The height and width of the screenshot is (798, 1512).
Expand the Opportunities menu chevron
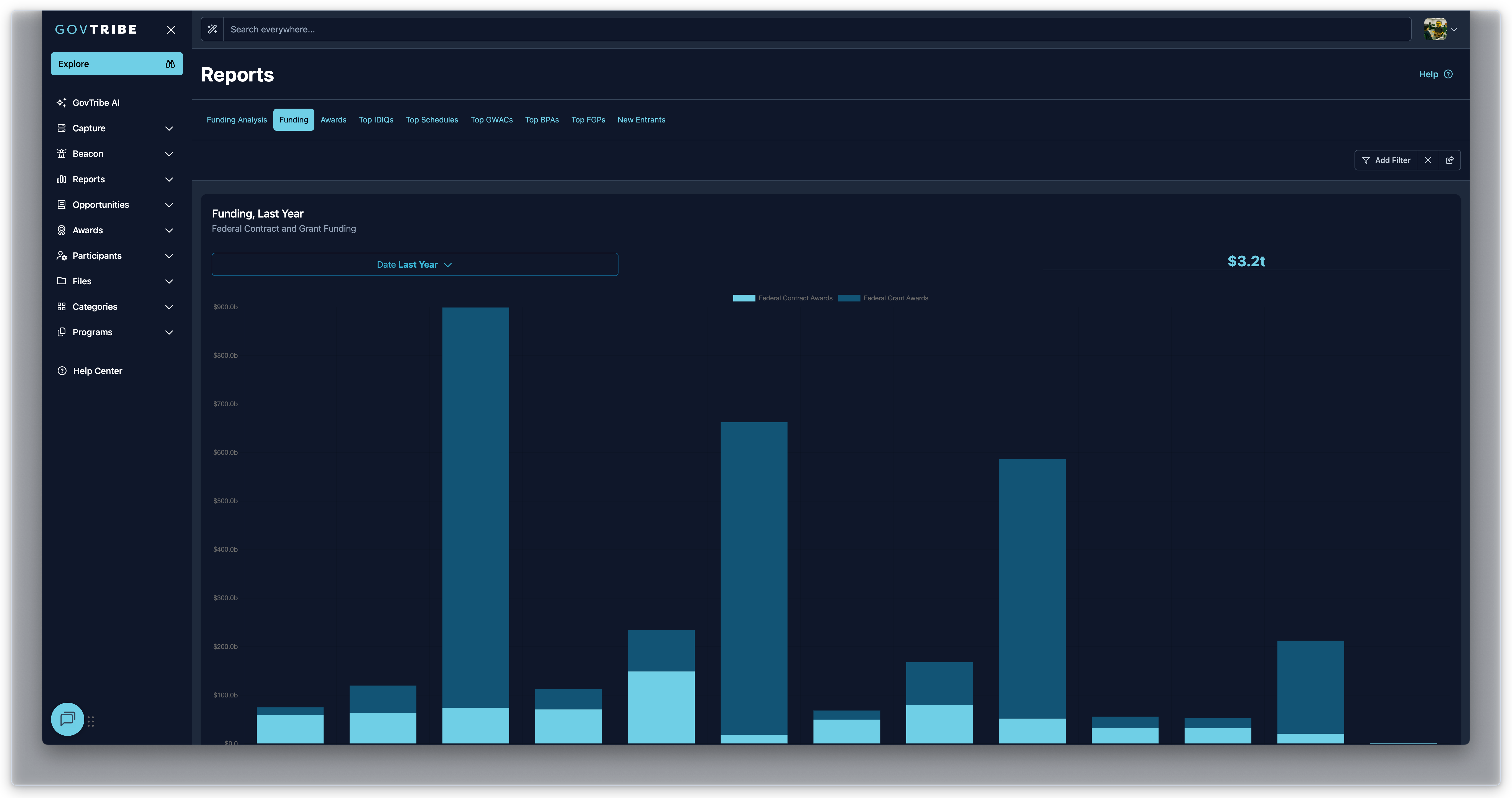169,205
